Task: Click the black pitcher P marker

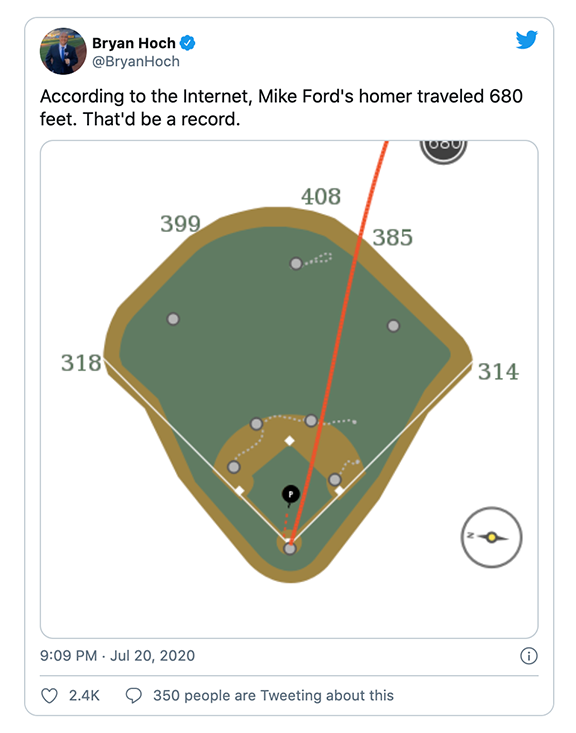Action: tap(290, 494)
